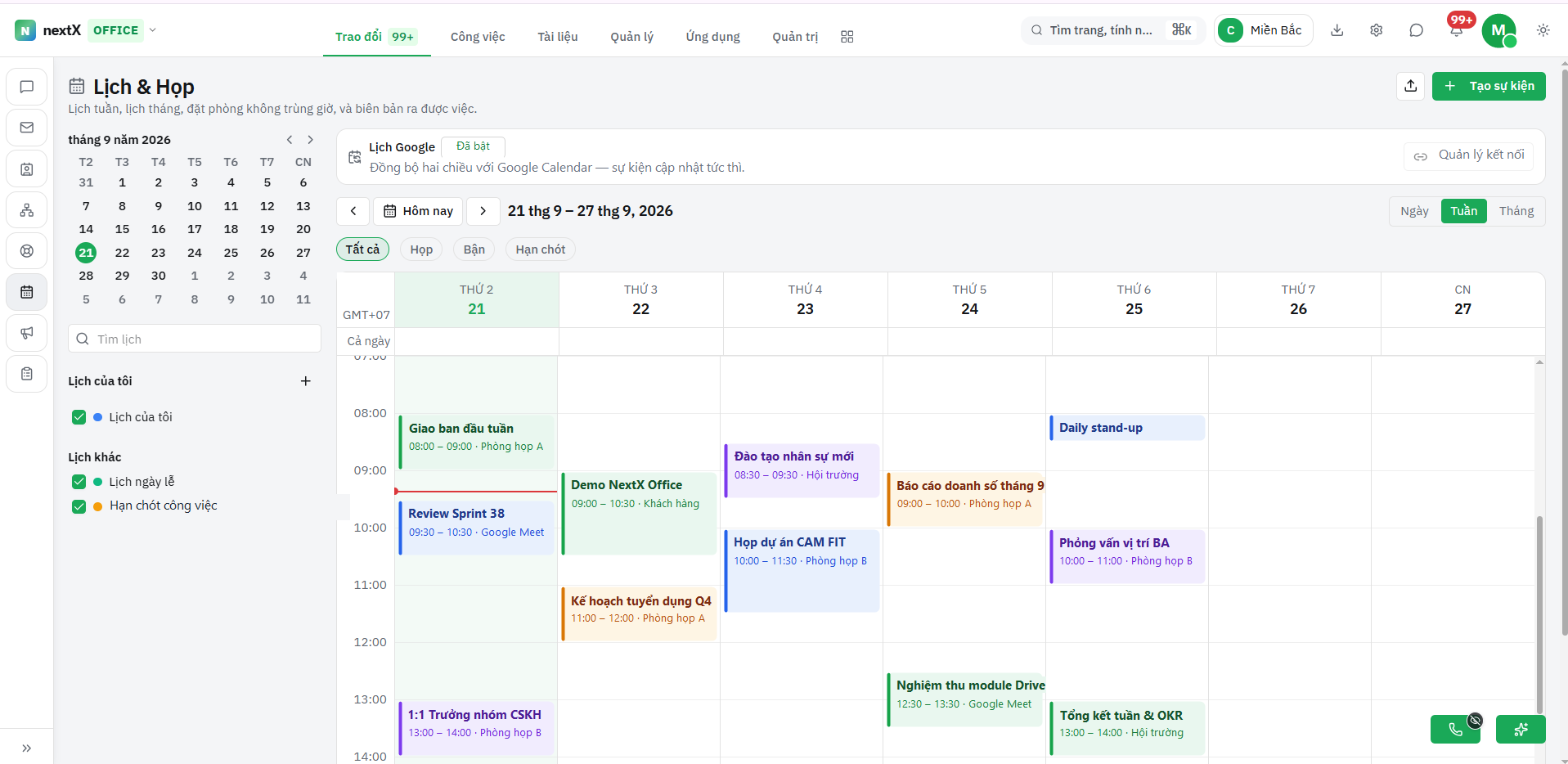The height and width of the screenshot is (764, 1568).
Task: Open the Công việc tab
Action: tap(478, 37)
